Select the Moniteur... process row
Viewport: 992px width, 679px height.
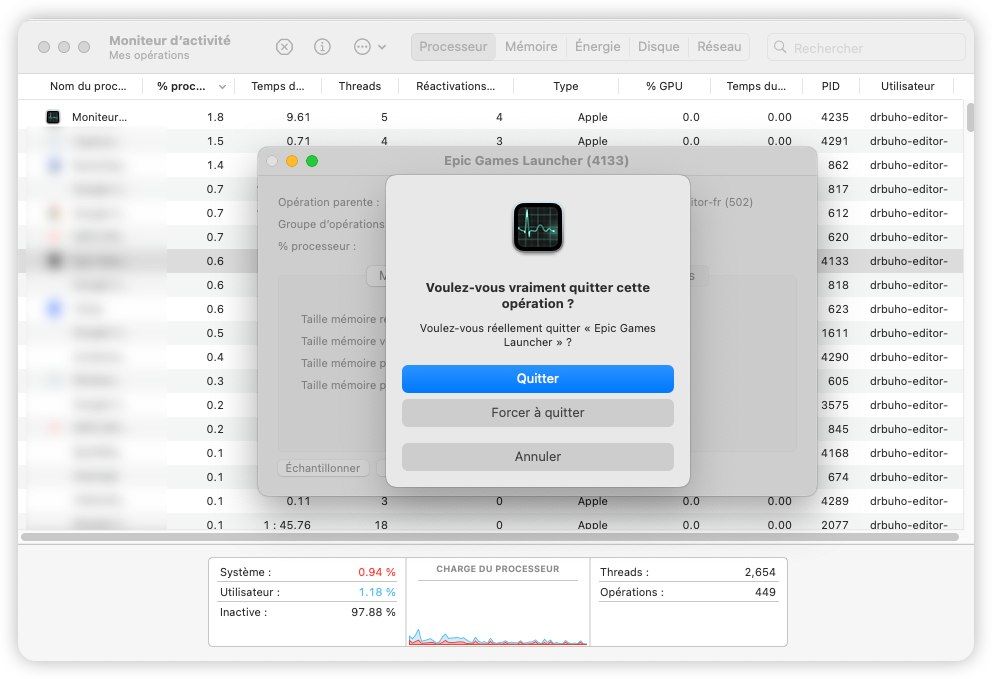click(x=490, y=117)
